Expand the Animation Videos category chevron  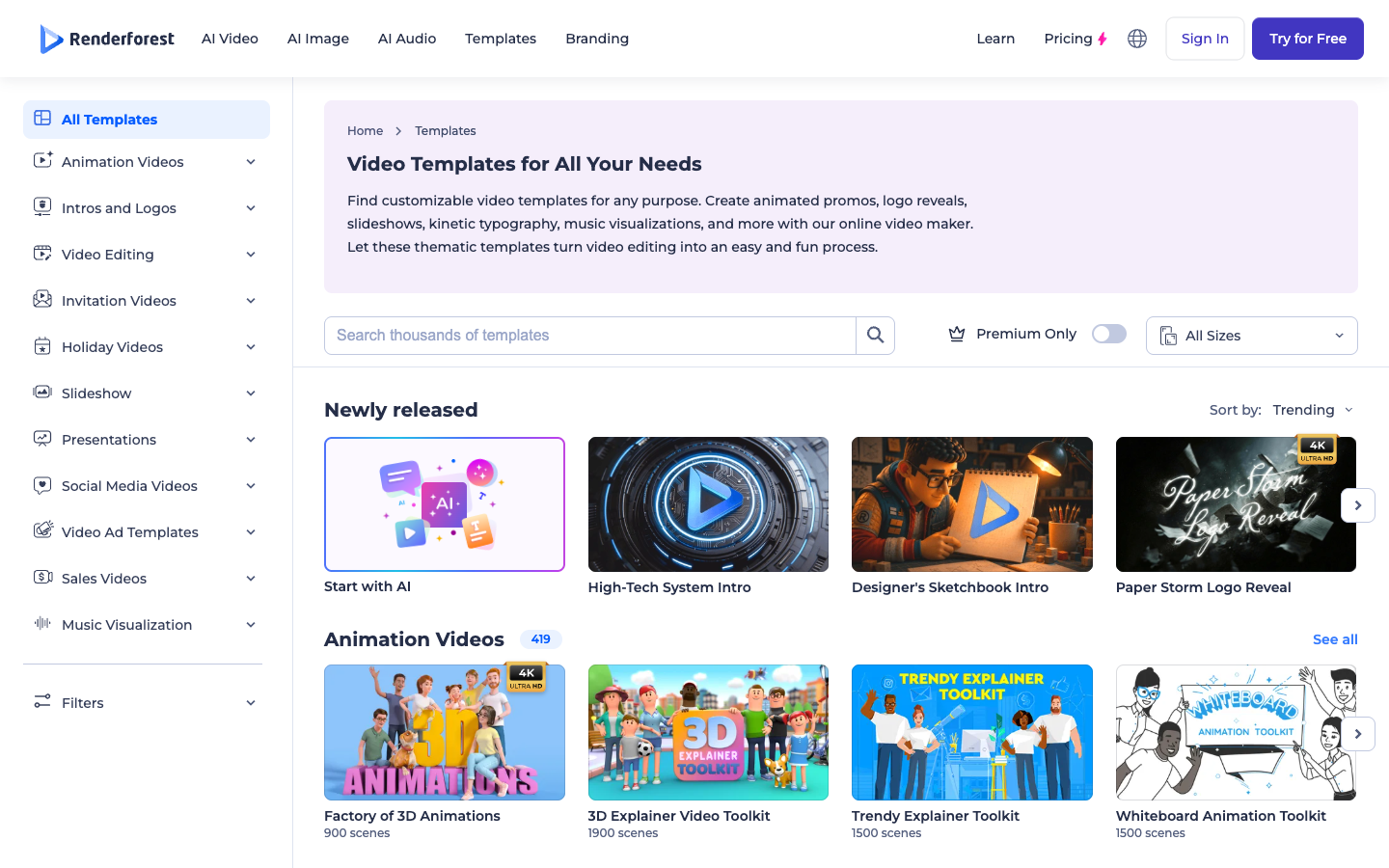[251, 162]
